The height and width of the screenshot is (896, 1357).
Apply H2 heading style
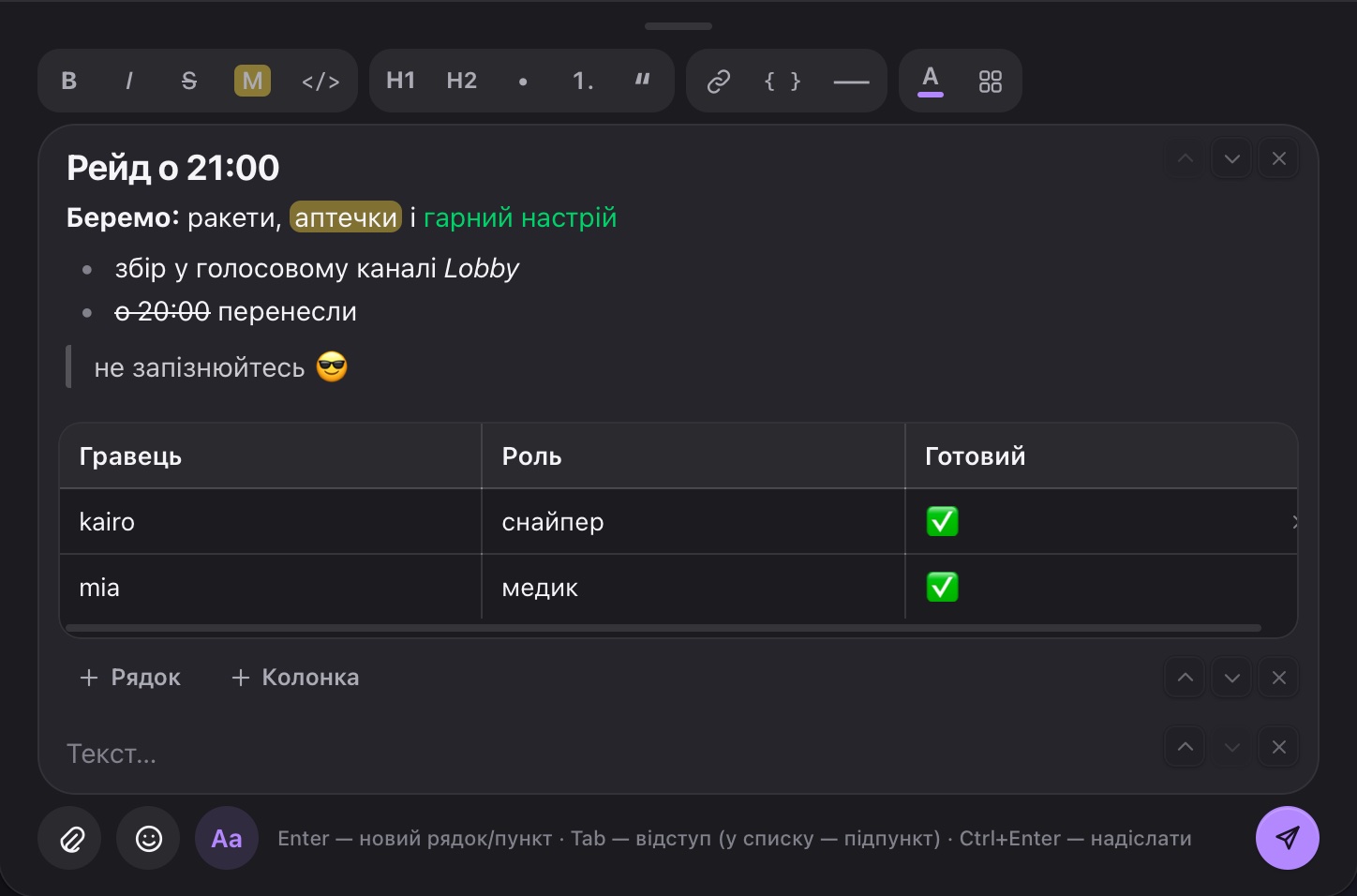462,81
